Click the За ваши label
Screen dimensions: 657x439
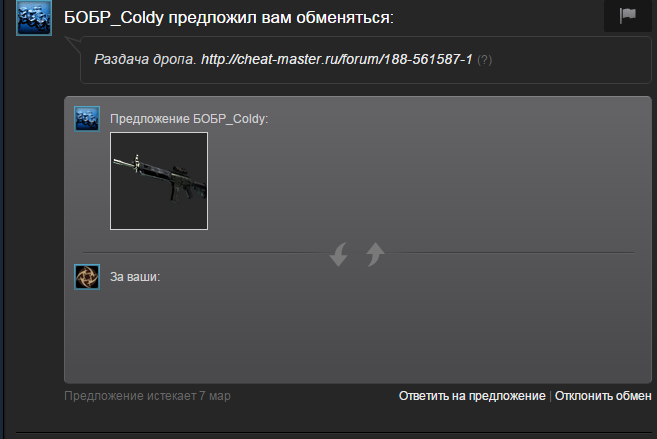coord(135,277)
